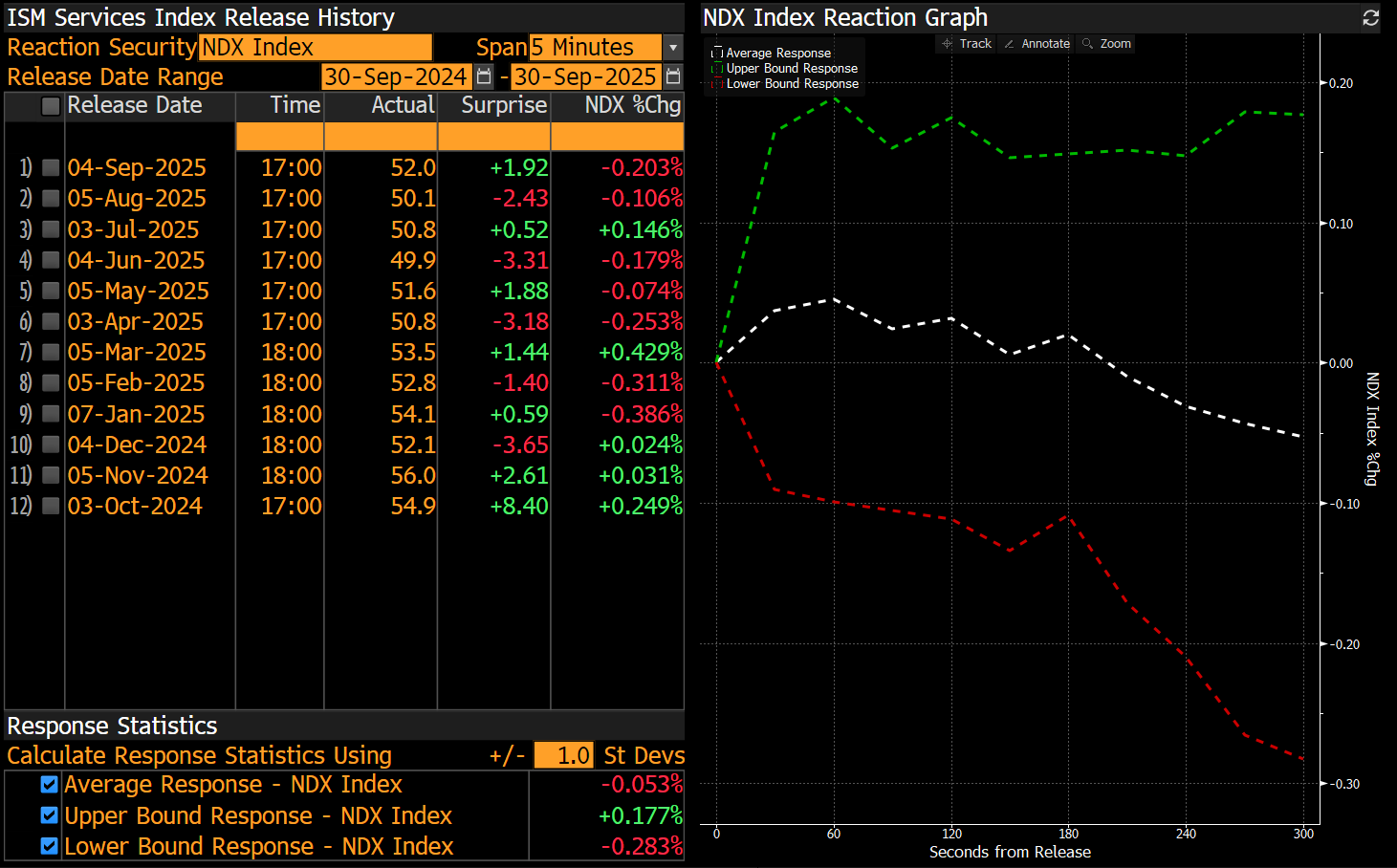Select the Annotate pencil tool
This screenshot has width=1397, height=868.
click(x=1037, y=44)
